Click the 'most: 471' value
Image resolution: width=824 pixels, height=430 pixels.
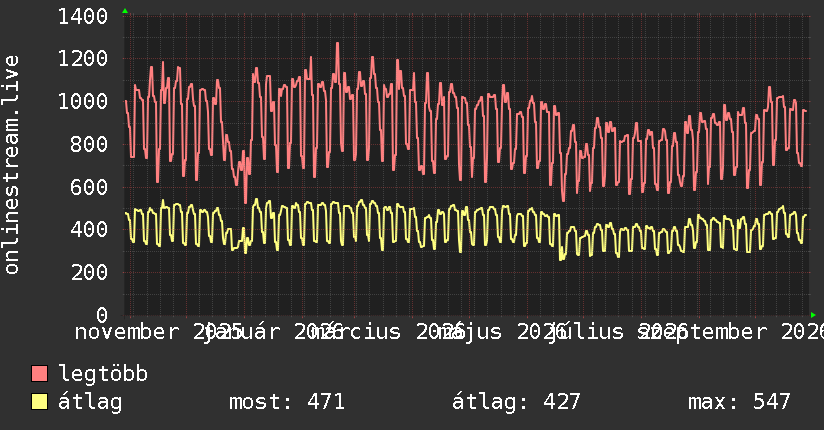click(x=287, y=402)
